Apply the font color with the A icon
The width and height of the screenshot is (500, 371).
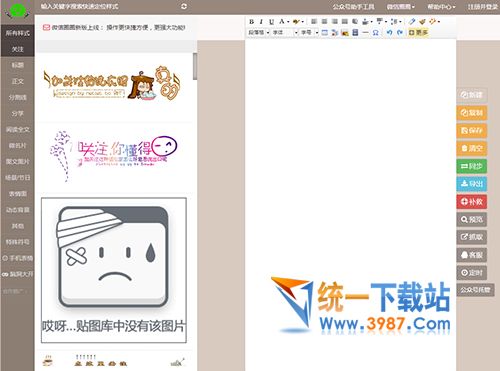(282, 22)
